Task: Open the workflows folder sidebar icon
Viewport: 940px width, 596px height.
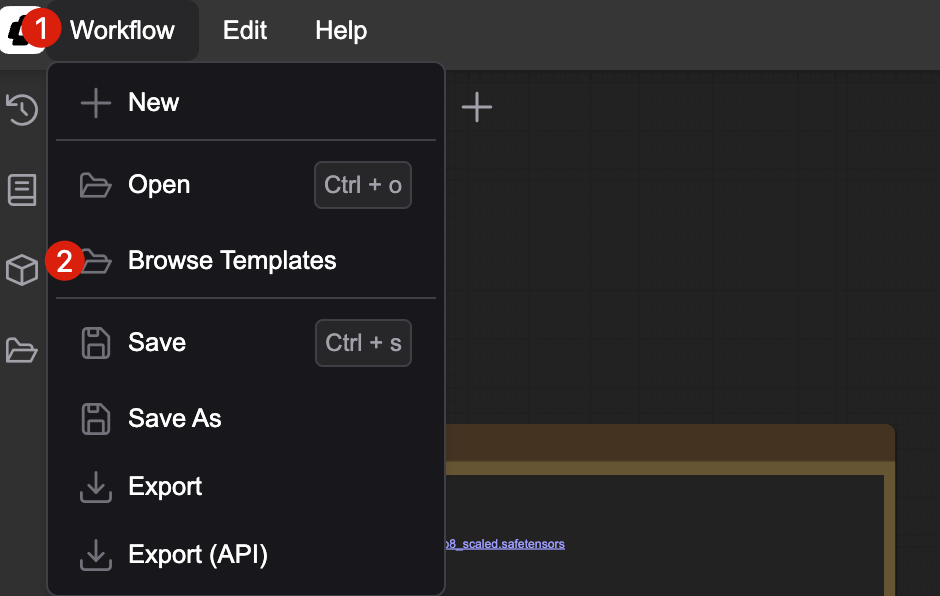Action: coord(22,350)
